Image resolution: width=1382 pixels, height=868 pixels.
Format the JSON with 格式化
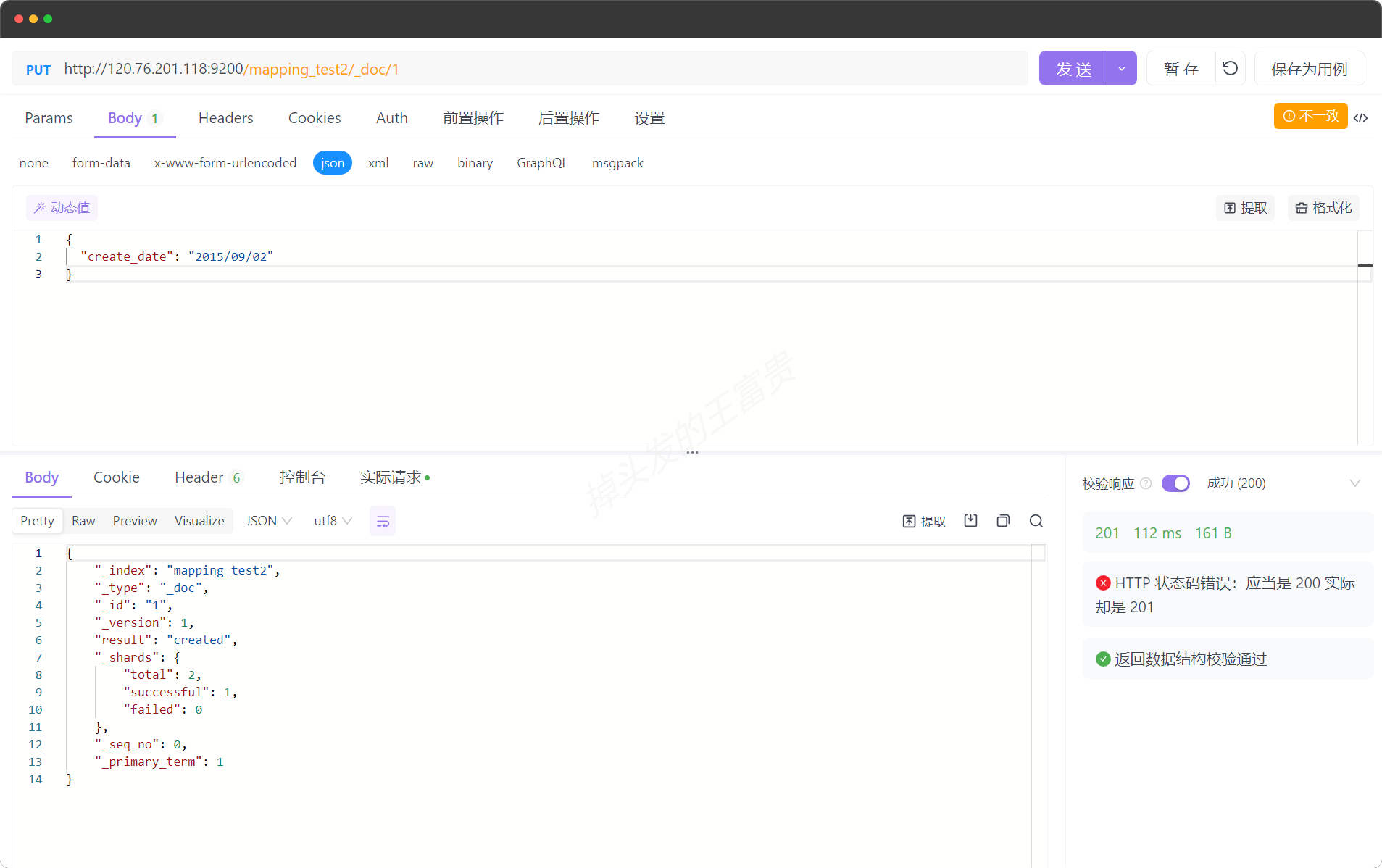[x=1323, y=208]
